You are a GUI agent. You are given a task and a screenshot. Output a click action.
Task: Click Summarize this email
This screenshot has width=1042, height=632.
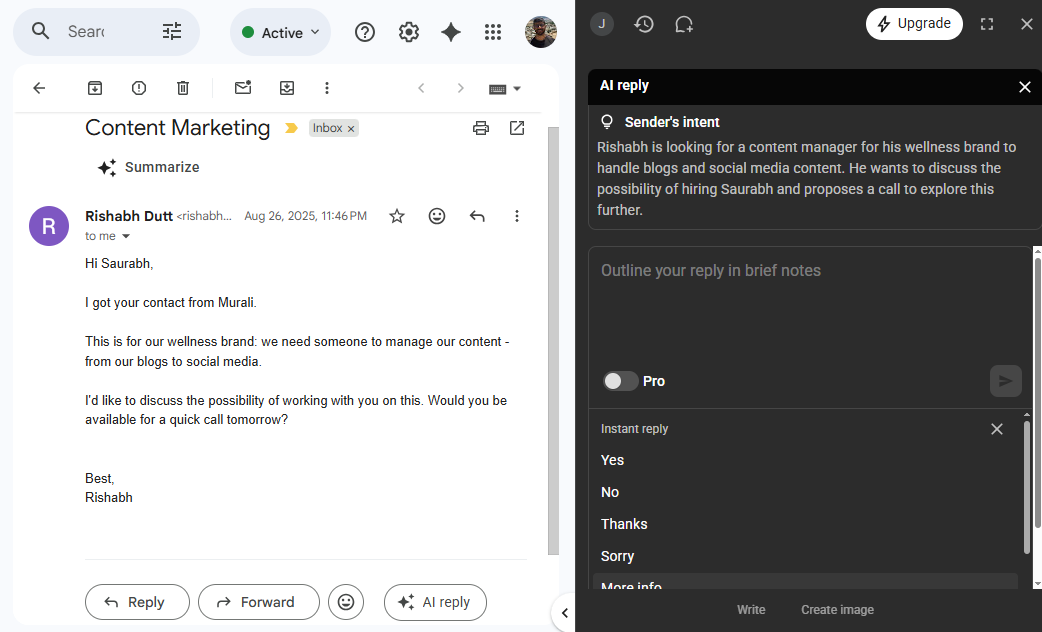(149, 167)
